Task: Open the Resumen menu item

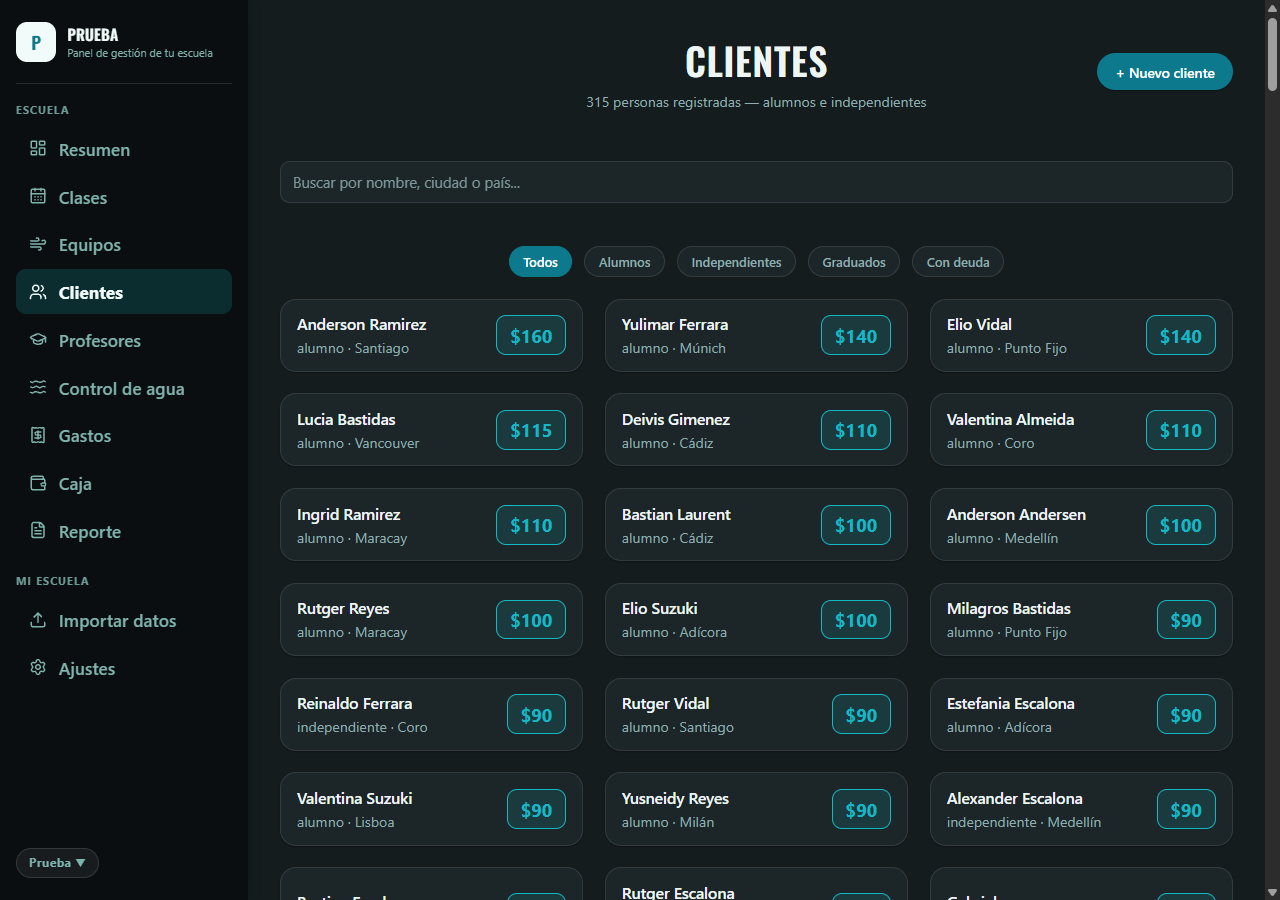Action: 124,149
